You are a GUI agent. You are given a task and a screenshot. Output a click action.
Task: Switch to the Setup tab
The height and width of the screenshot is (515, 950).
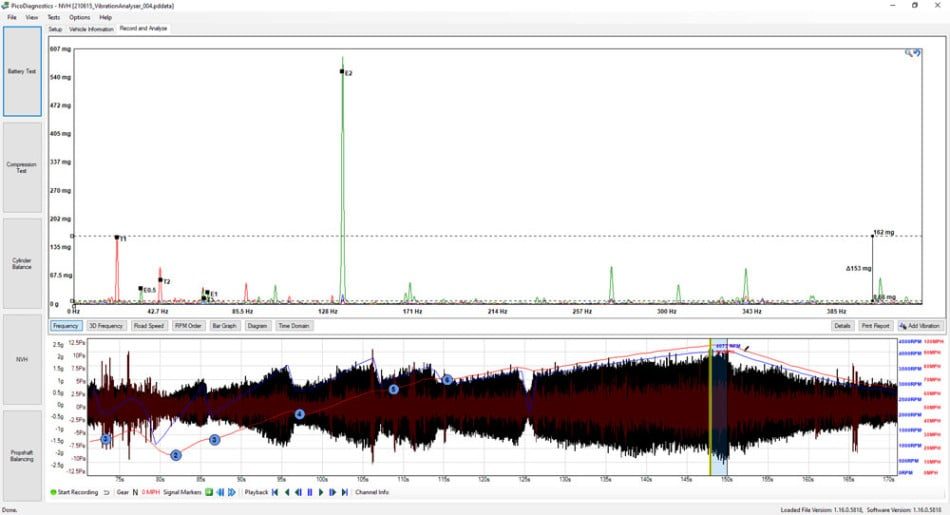(x=55, y=29)
